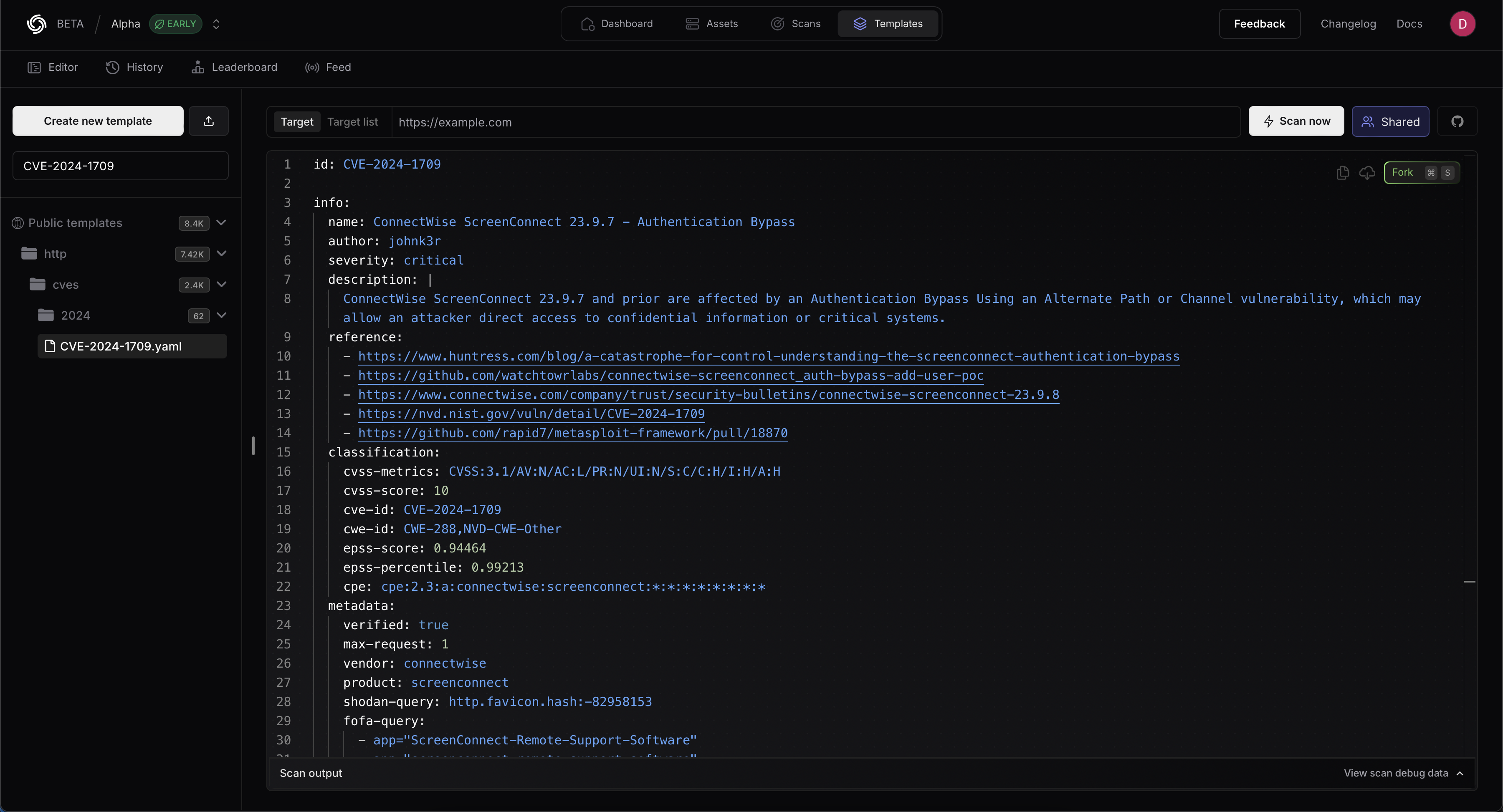Expand View scan debug data
Screen dimensions: 1503x812
[1403, 773]
